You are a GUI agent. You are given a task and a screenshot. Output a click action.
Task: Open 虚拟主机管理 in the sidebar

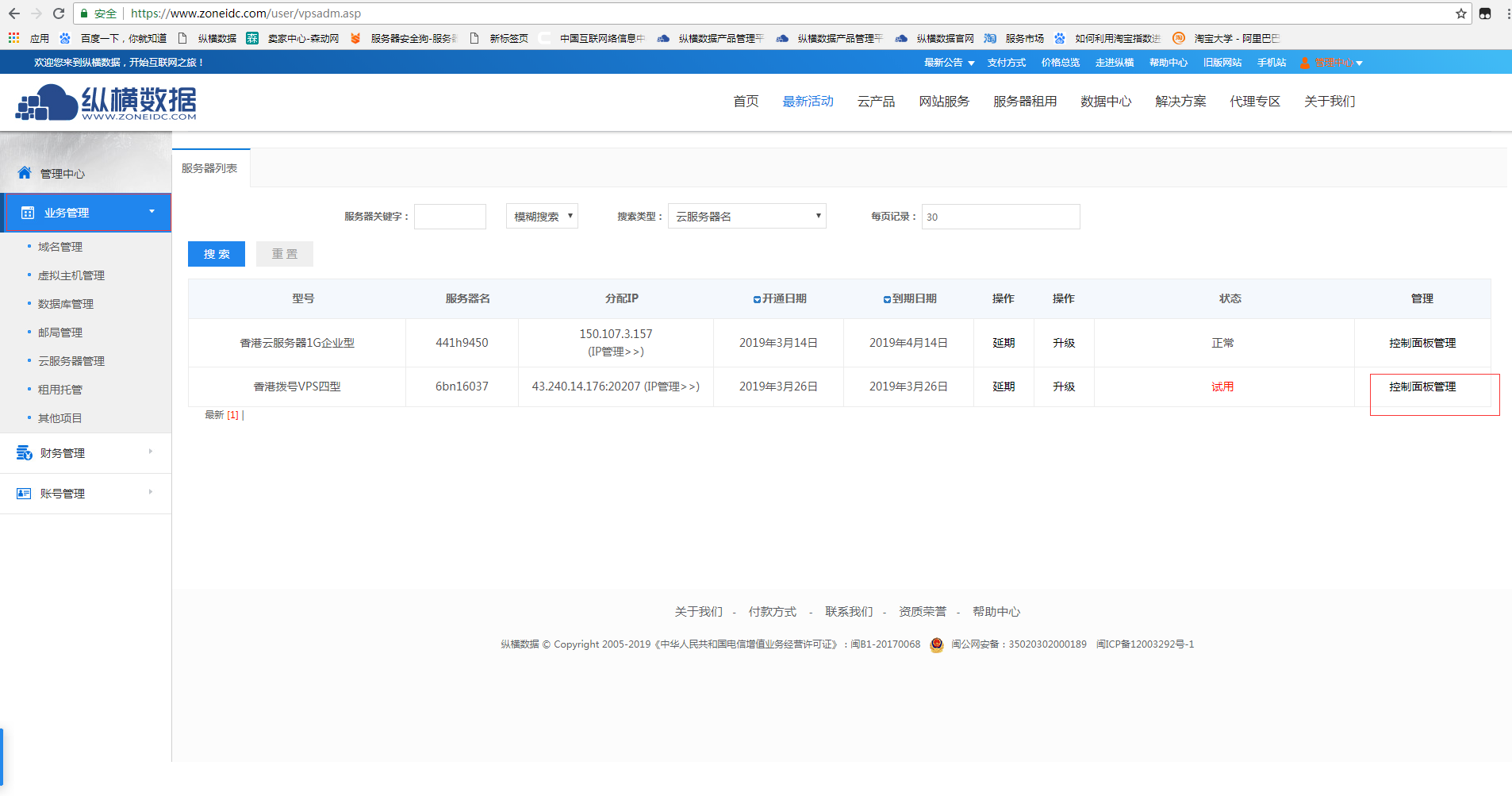[71, 275]
